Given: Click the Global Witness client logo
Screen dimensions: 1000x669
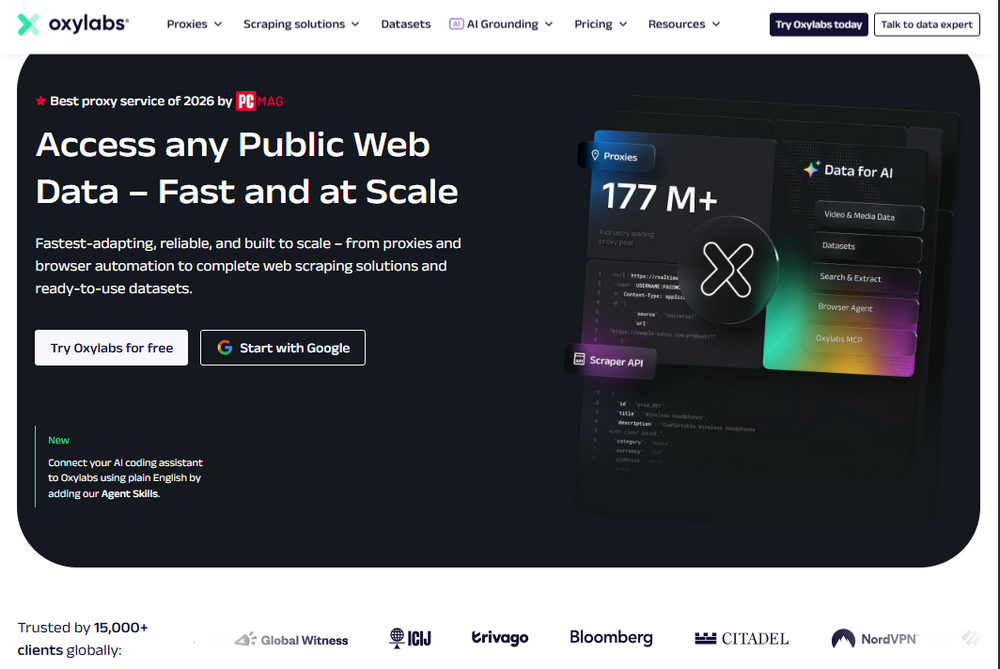Looking at the screenshot, I should [291, 640].
